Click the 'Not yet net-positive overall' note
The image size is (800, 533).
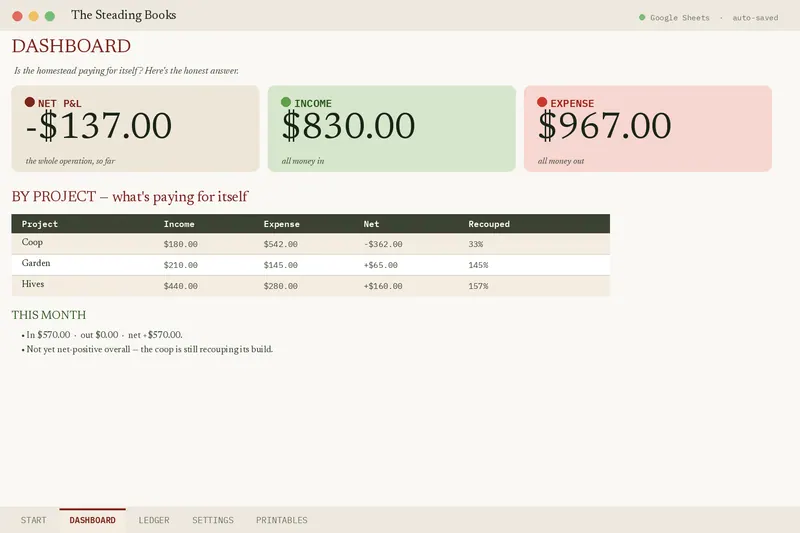(149, 349)
